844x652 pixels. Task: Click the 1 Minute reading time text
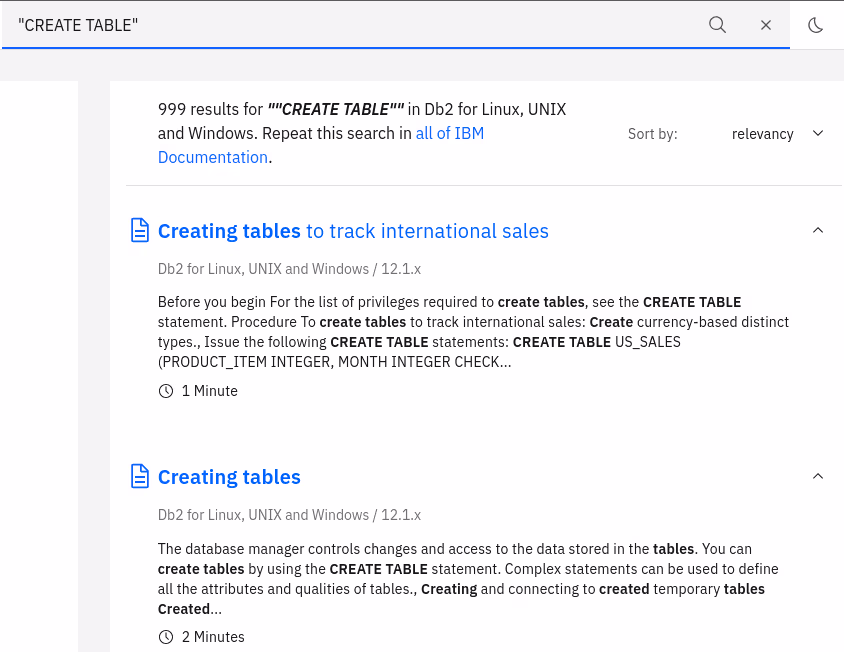(x=209, y=391)
